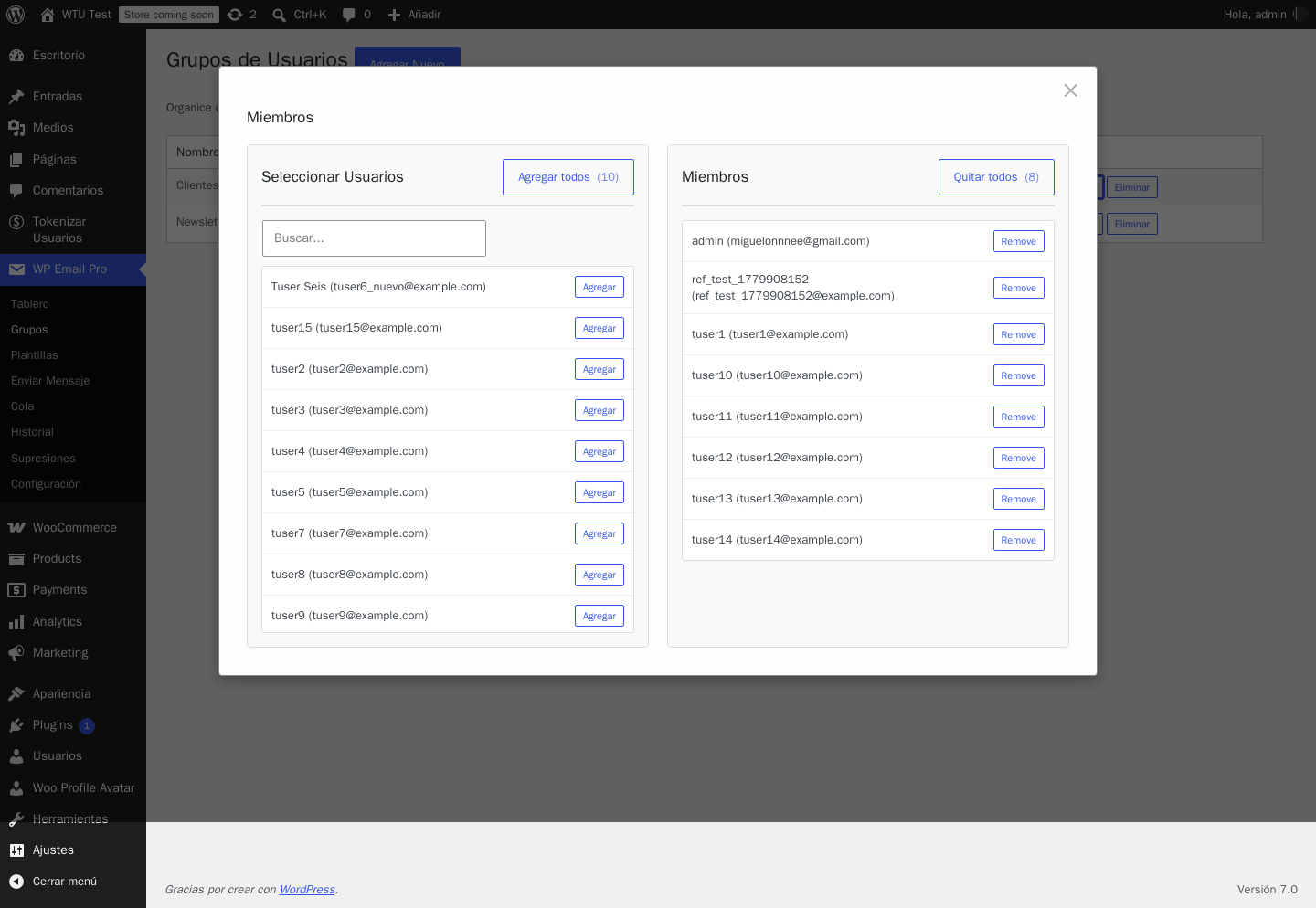This screenshot has width=1316, height=908.
Task: Add tuser5 to members
Action: coord(600,492)
